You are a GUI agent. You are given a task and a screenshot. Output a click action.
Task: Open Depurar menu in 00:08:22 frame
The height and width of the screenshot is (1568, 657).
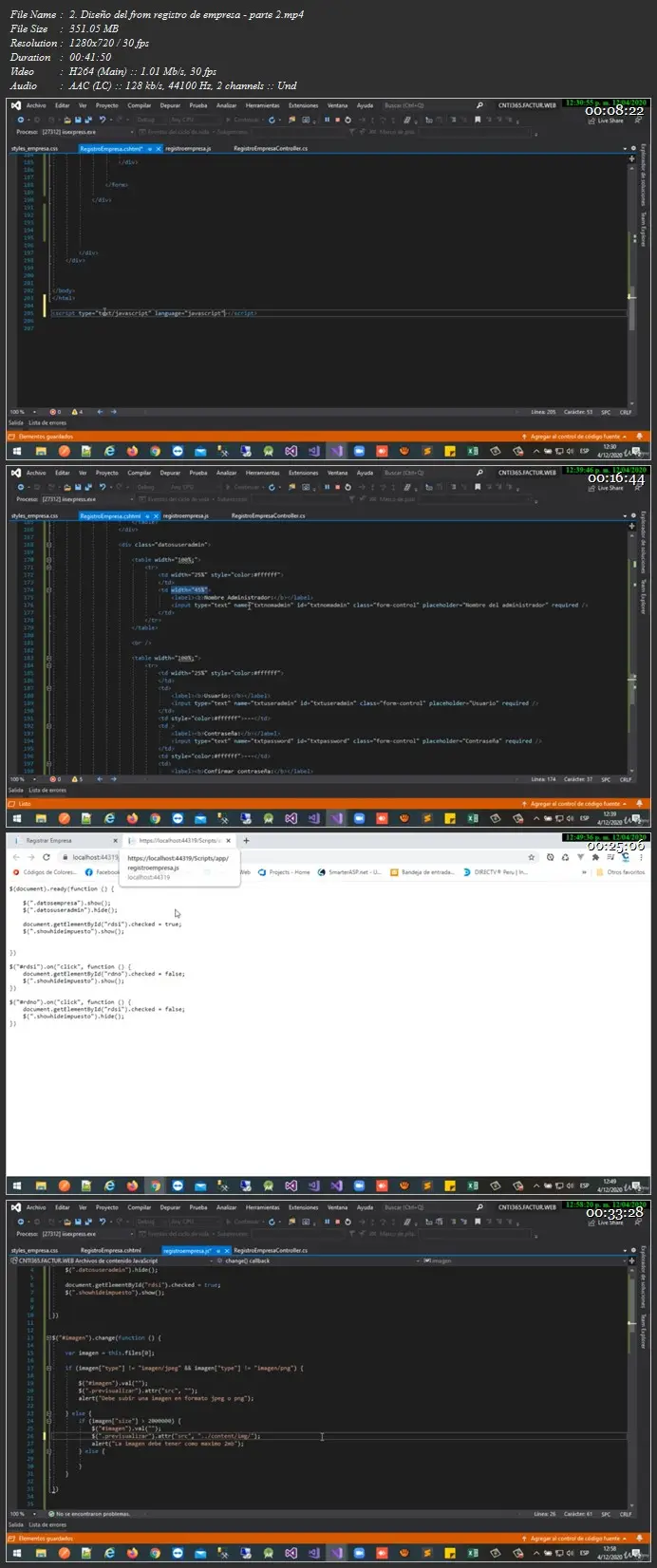pos(170,105)
